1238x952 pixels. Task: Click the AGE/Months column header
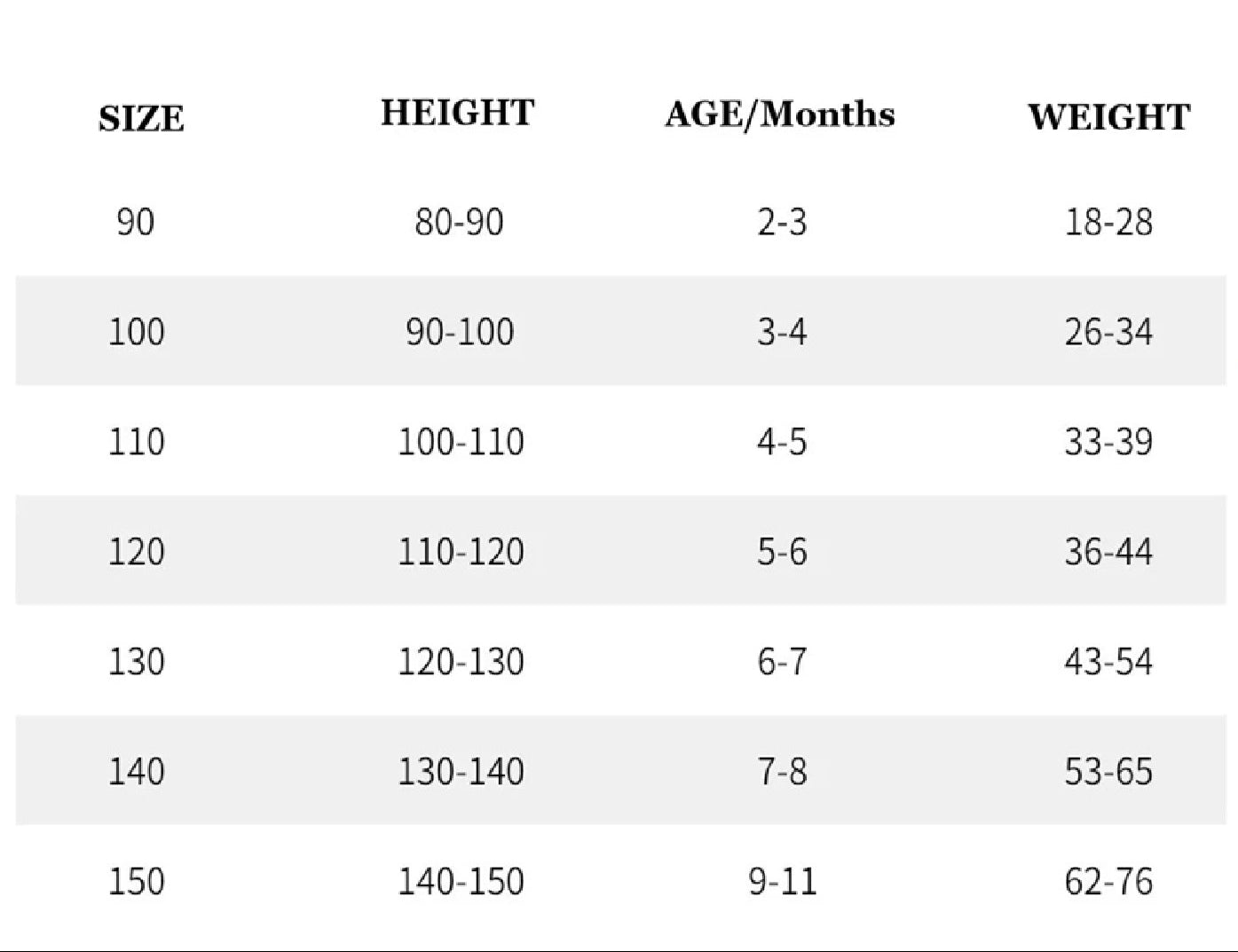click(x=779, y=114)
